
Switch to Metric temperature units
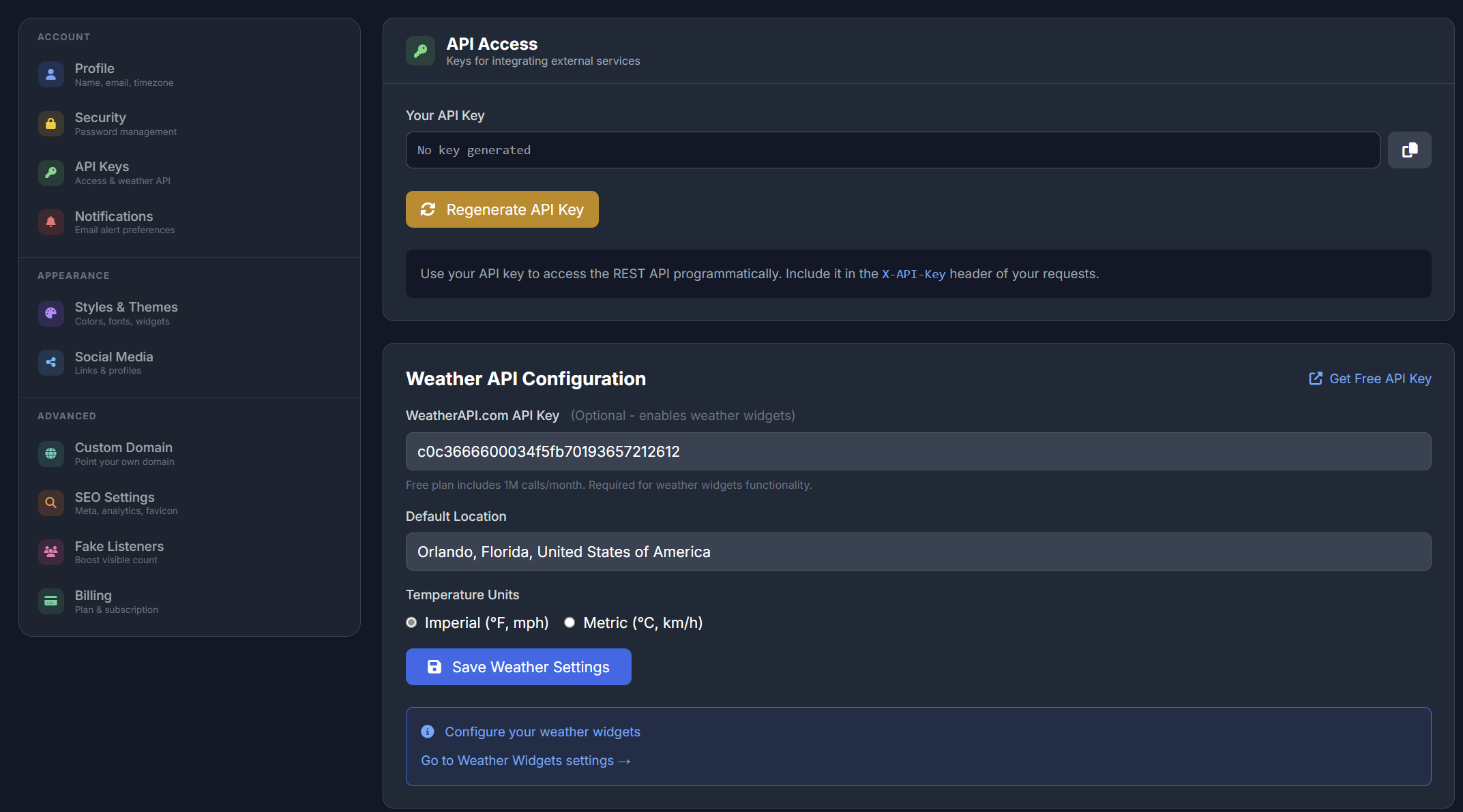pos(570,622)
